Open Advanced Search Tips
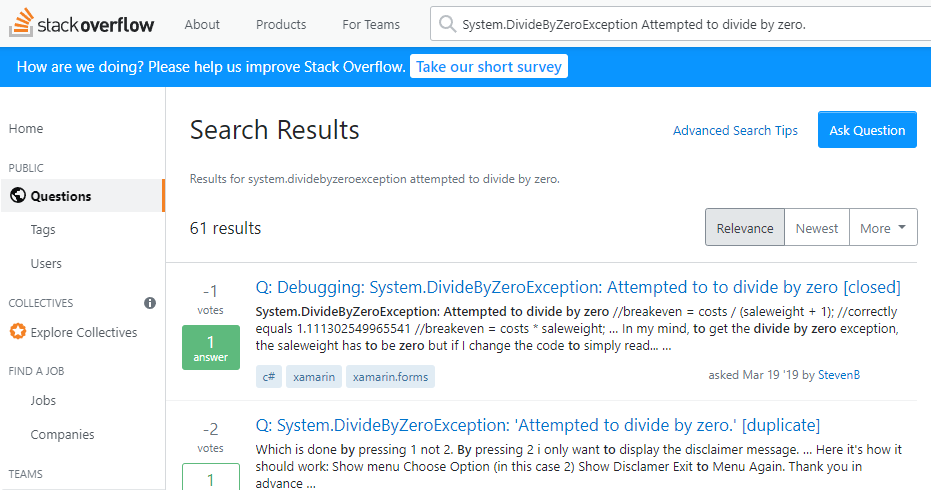 pyautogui.click(x=735, y=130)
